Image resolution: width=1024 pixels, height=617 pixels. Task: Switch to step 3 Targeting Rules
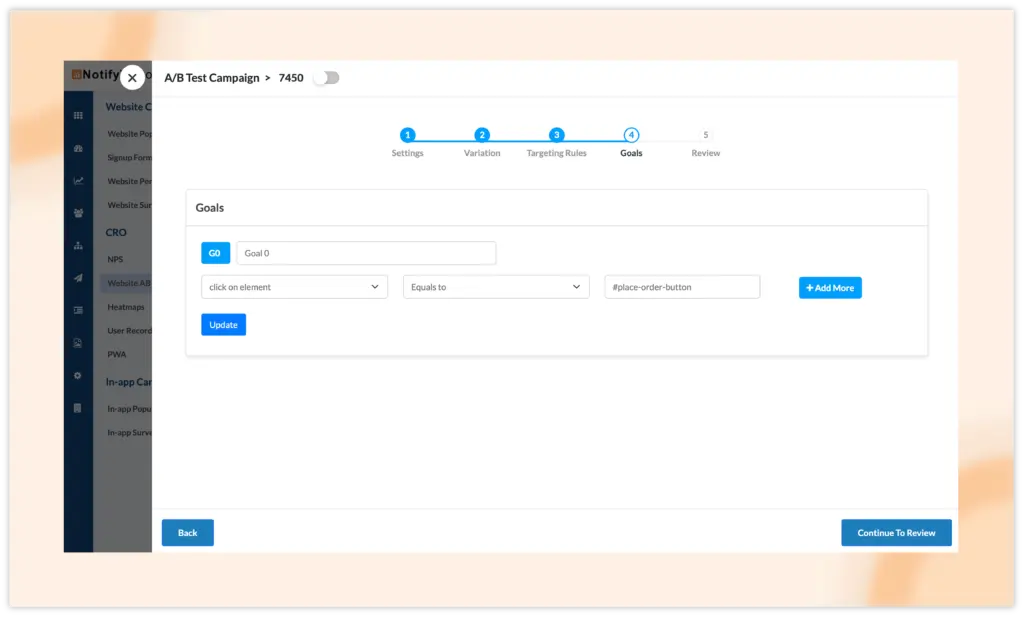tap(557, 135)
